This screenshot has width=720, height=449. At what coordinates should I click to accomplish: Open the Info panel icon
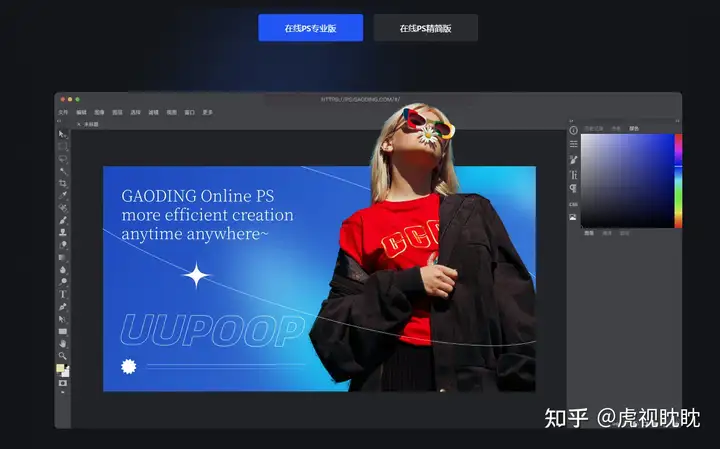(x=574, y=130)
